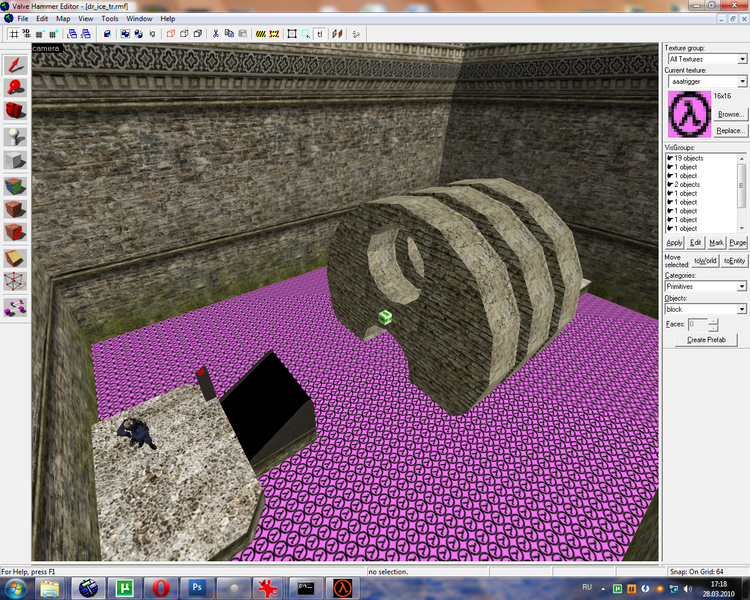Image resolution: width=750 pixels, height=600 pixels.
Task: Toggle the Cordon state striped icon
Action: (261, 33)
